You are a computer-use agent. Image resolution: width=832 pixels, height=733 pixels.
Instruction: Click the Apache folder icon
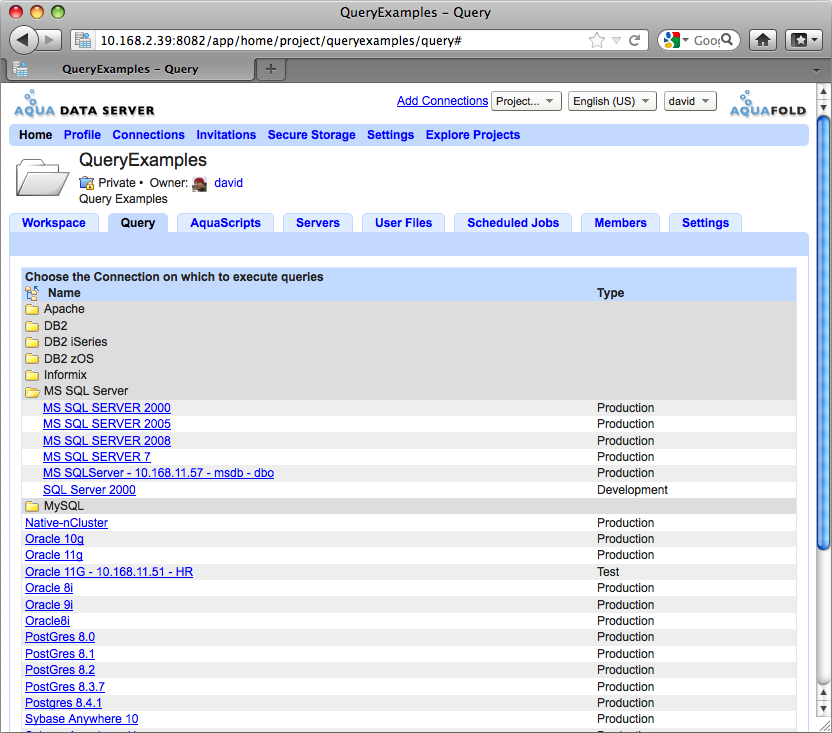32,309
